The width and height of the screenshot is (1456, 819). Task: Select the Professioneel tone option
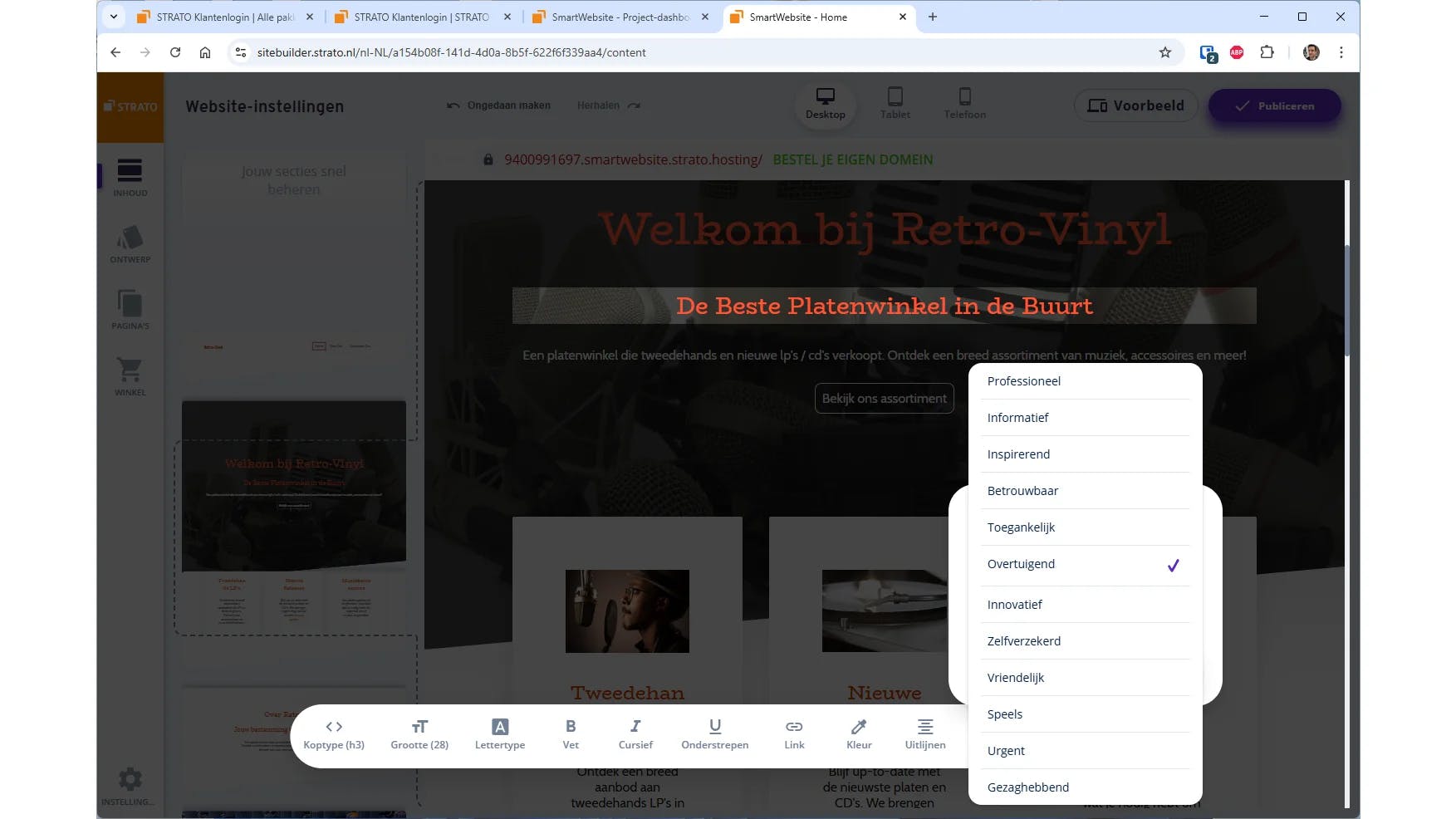click(x=1085, y=381)
